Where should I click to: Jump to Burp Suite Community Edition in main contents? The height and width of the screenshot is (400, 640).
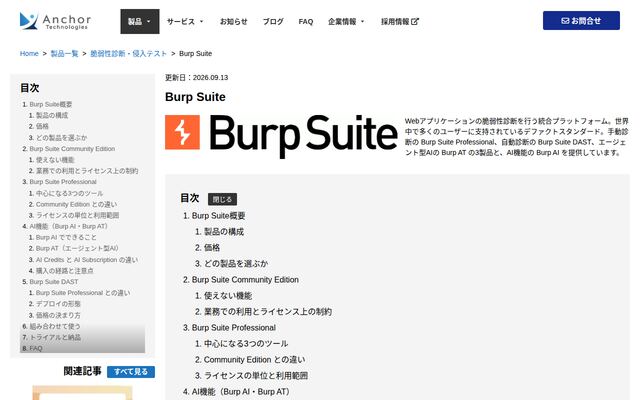coord(245,280)
